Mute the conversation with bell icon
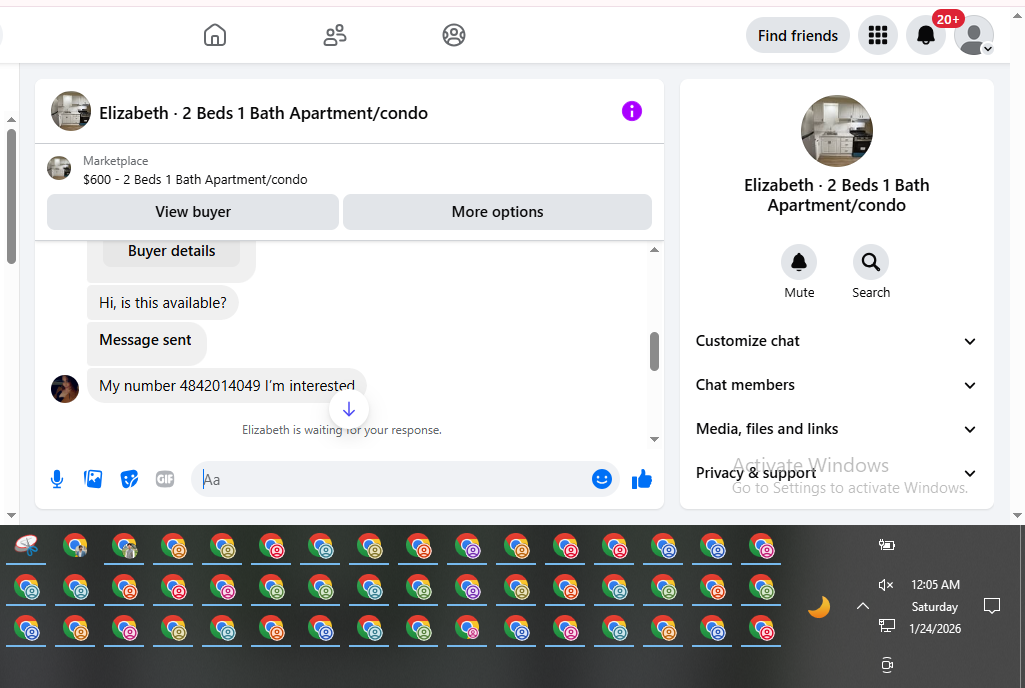1025x688 pixels. [x=799, y=262]
